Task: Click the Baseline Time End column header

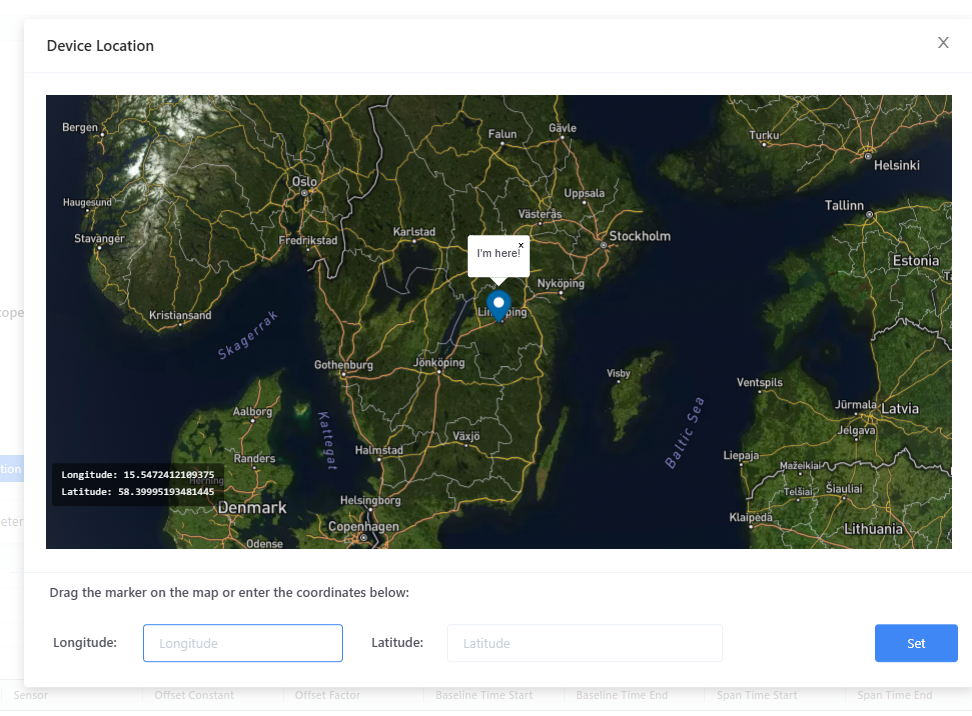Action: (x=622, y=695)
